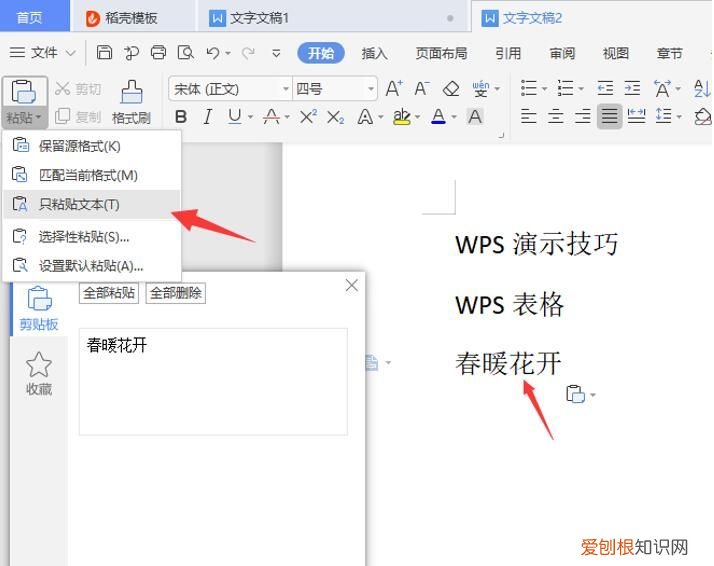Click the increase indent icon
This screenshot has height=566, width=714.
pyautogui.click(x=632, y=87)
